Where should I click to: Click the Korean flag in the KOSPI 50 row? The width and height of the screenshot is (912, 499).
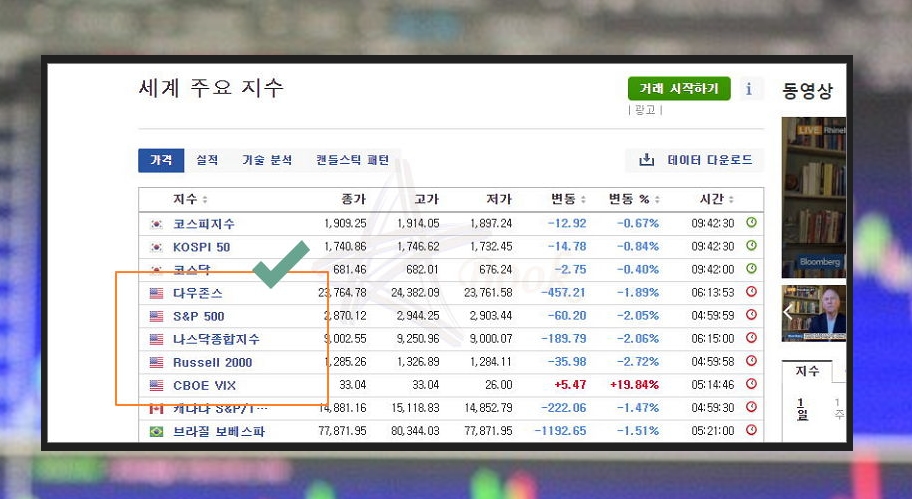[156, 247]
